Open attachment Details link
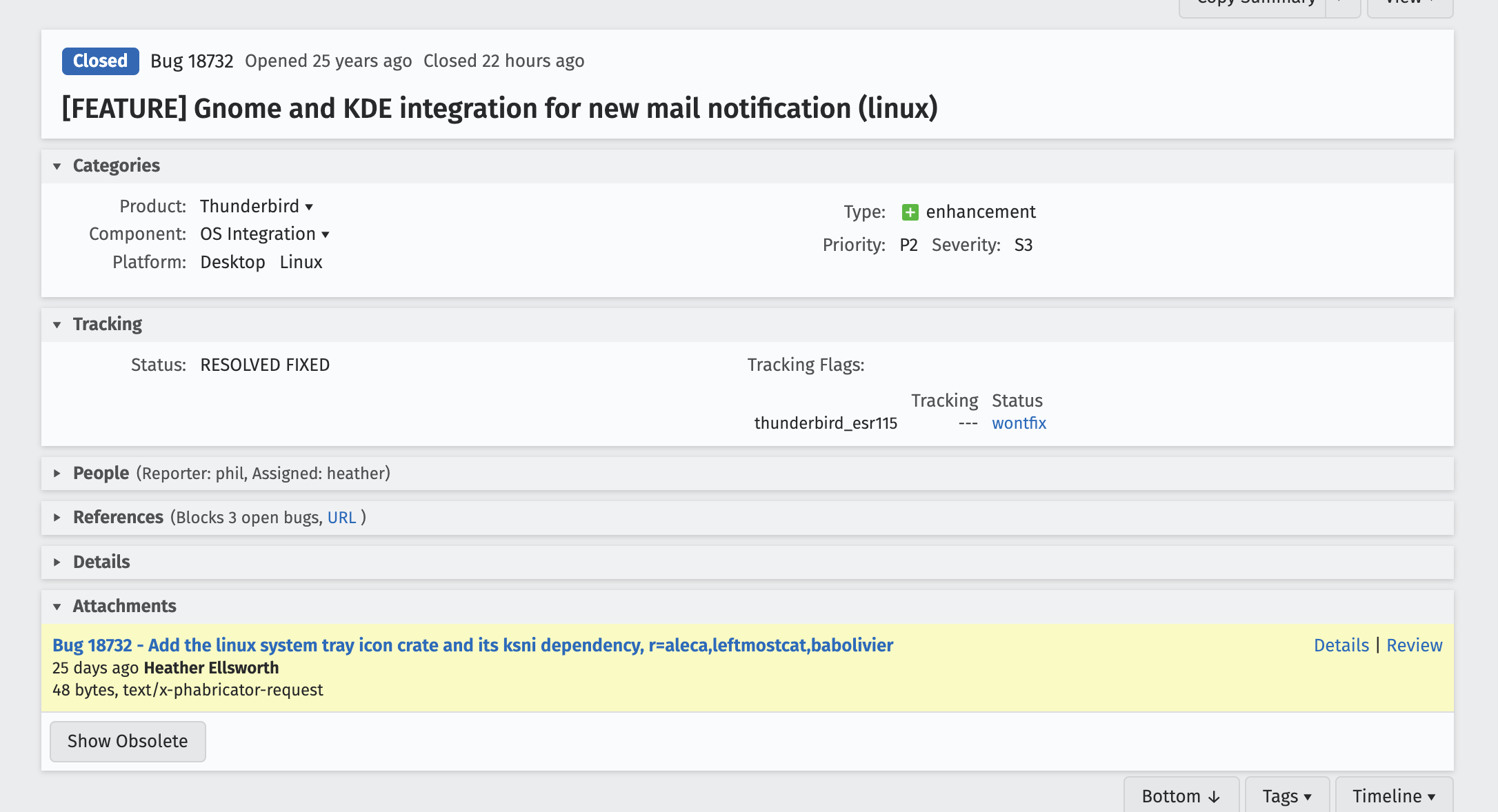 tap(1341, 645)
